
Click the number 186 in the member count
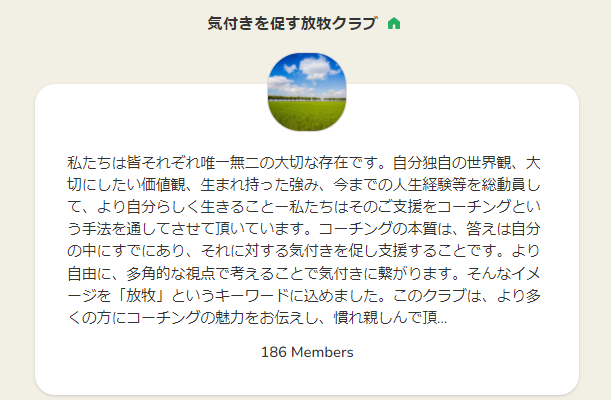pyautogui.click(x=274, y=352)
